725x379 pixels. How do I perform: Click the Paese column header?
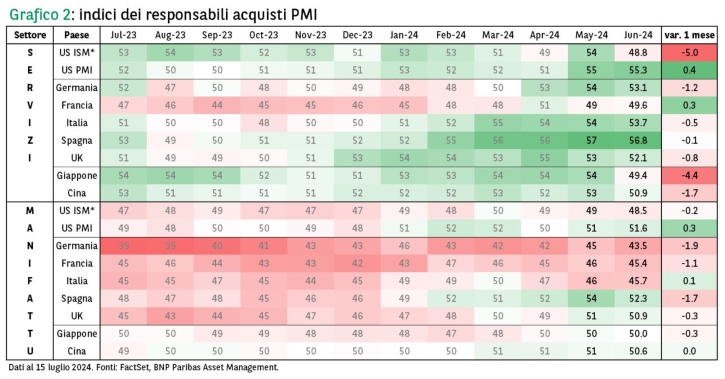(77, 35)
